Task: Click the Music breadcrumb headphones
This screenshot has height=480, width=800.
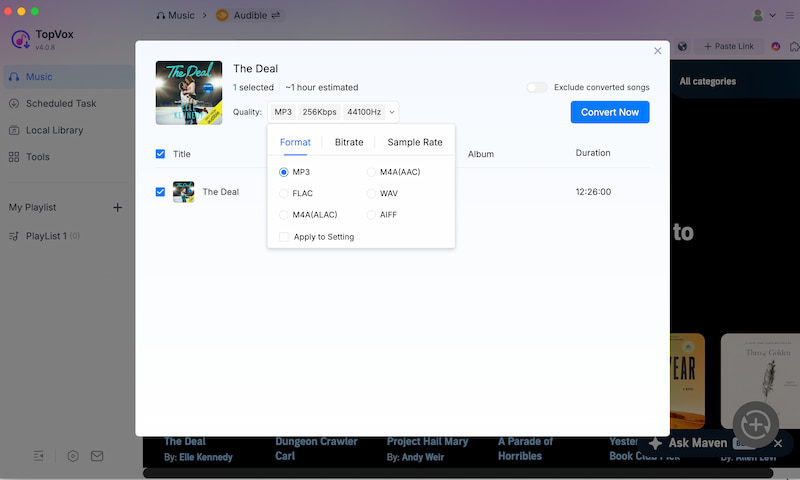Action: 161,15
